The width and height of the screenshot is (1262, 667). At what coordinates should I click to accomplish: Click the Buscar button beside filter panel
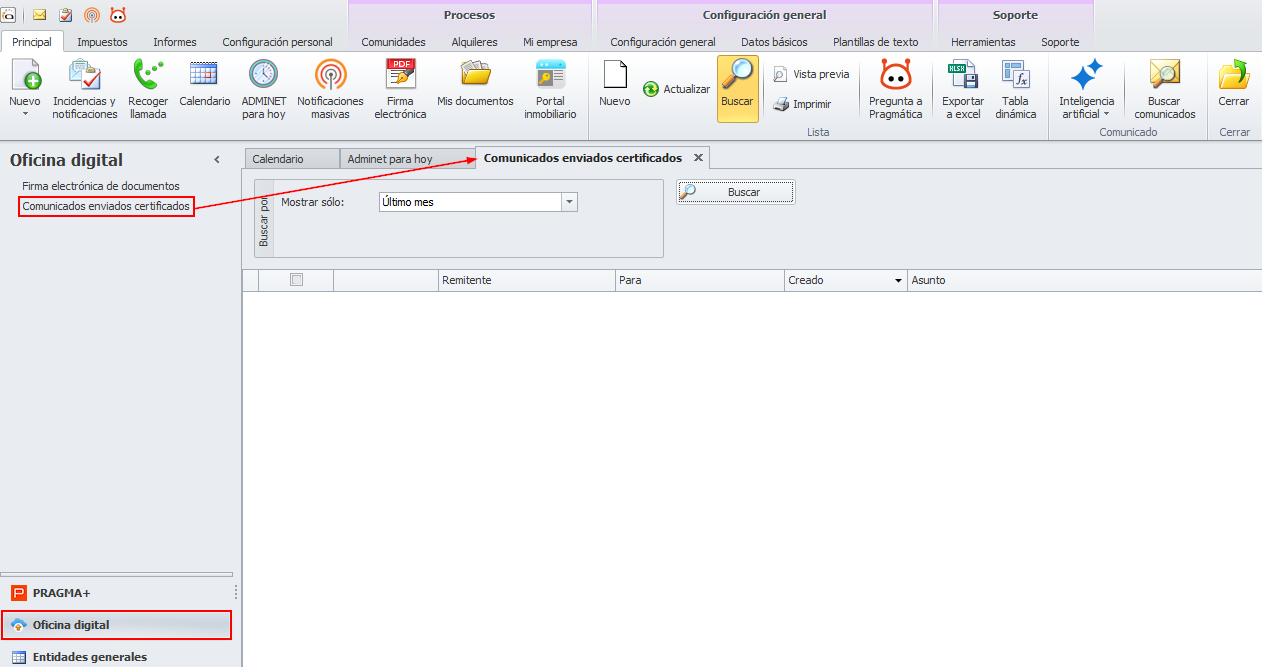click(736, 192)
